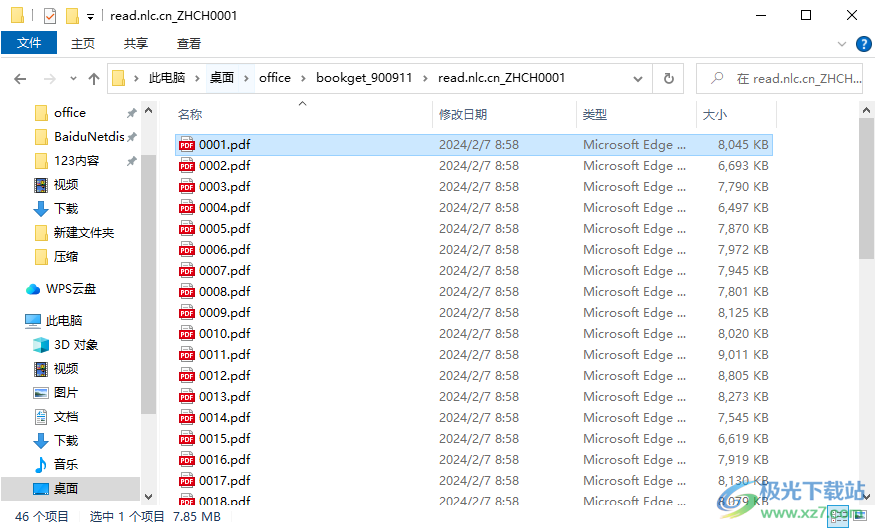Click the Up one level arrow

click(x=94, y=78)
